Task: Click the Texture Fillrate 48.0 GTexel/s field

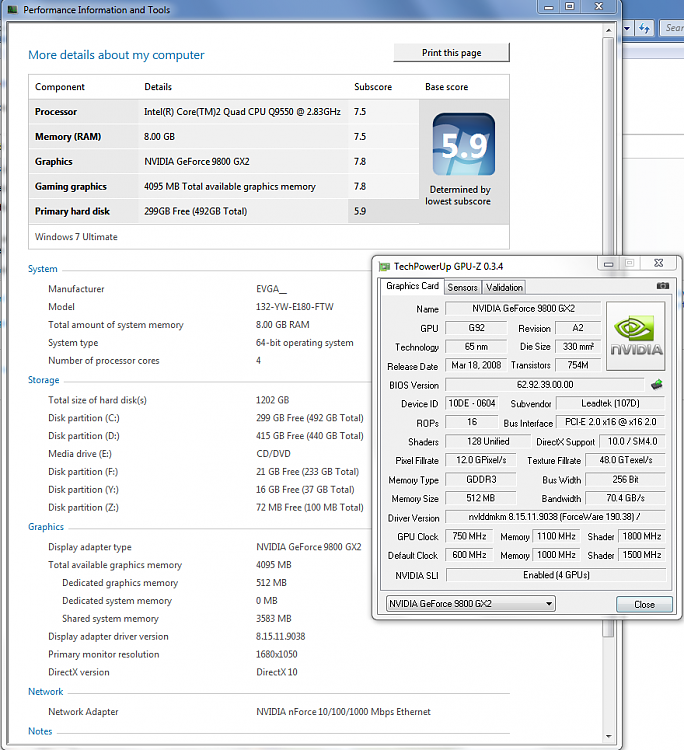Action: [x=625, y=460]
